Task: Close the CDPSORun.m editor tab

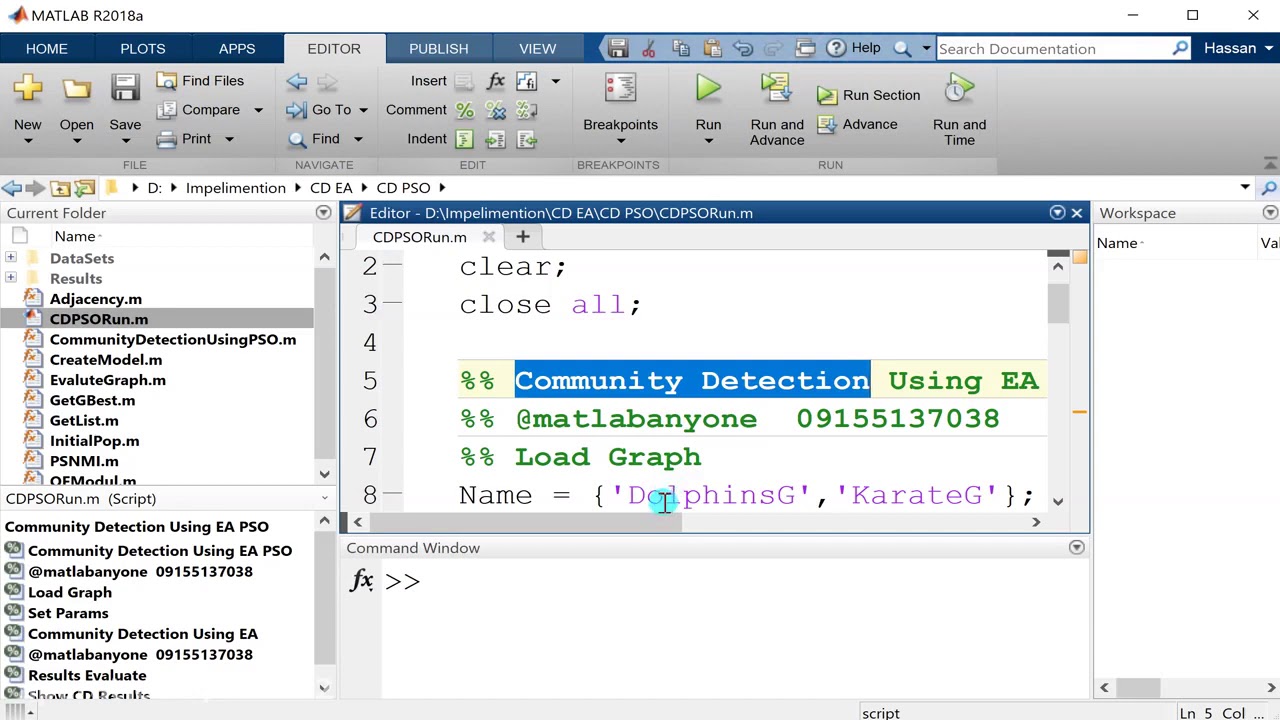Action: click(x=489, y=237)
